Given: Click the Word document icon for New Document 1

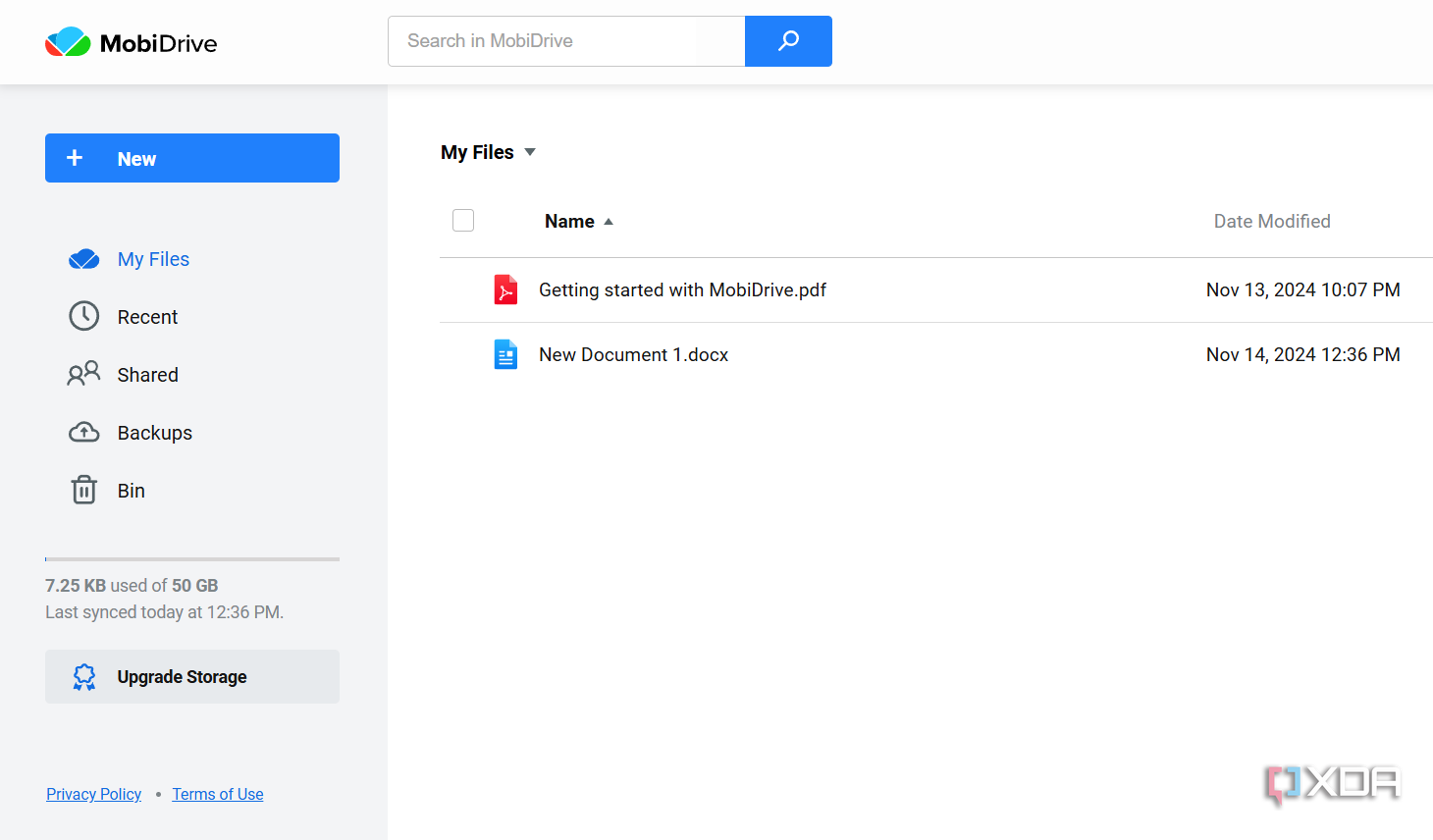Looking at the screenshot, I should point(505,354).
